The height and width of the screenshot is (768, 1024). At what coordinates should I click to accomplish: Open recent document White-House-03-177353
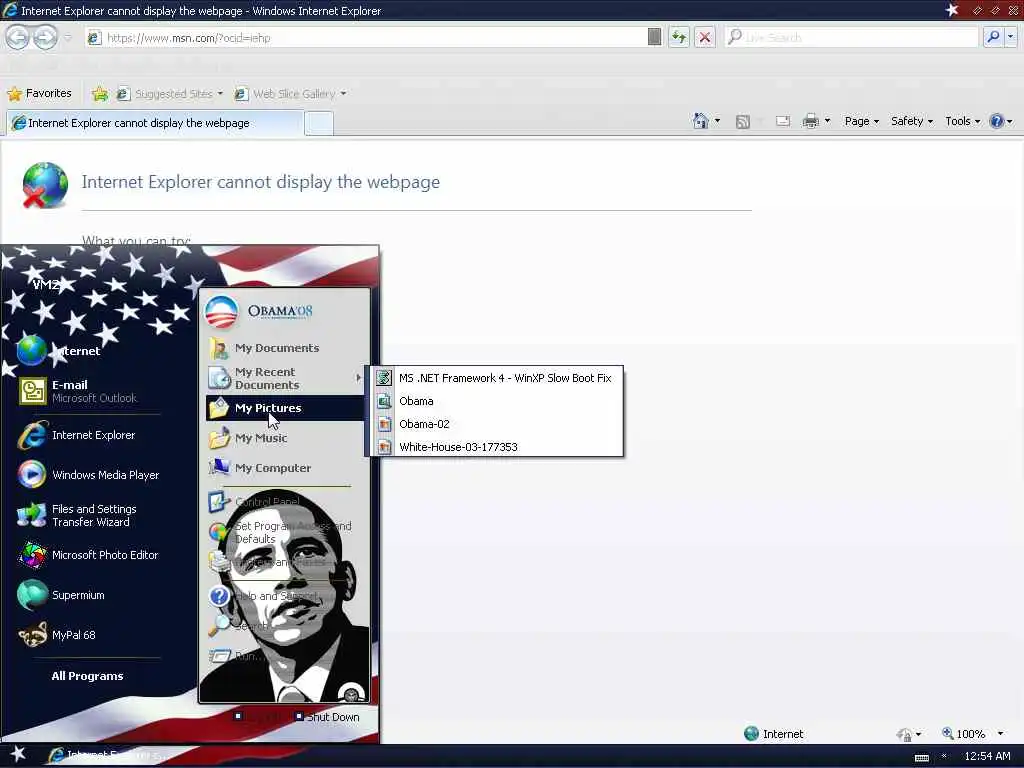498,447
